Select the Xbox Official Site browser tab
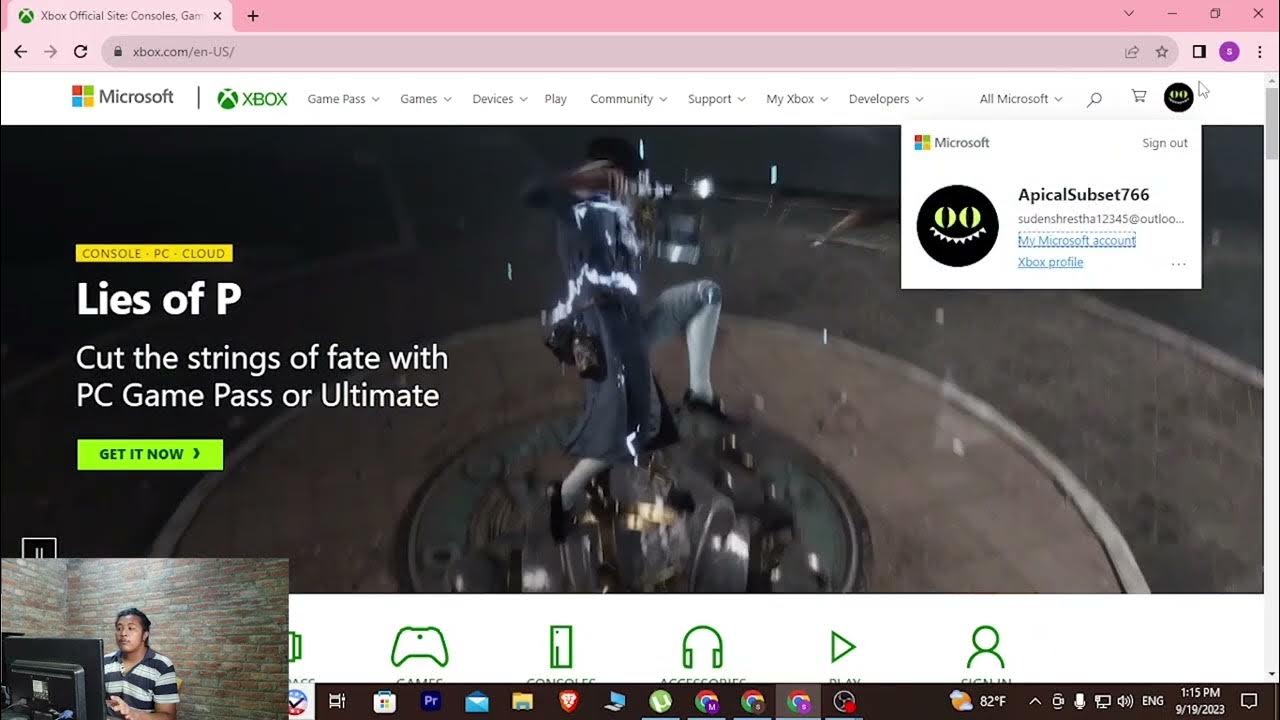 click(121, 16)
